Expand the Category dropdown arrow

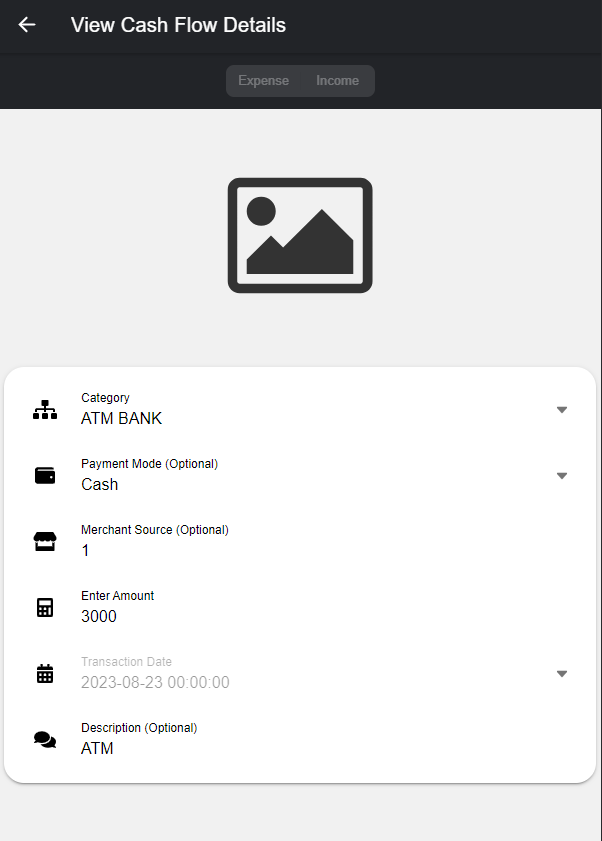click(x=561, y=410)
